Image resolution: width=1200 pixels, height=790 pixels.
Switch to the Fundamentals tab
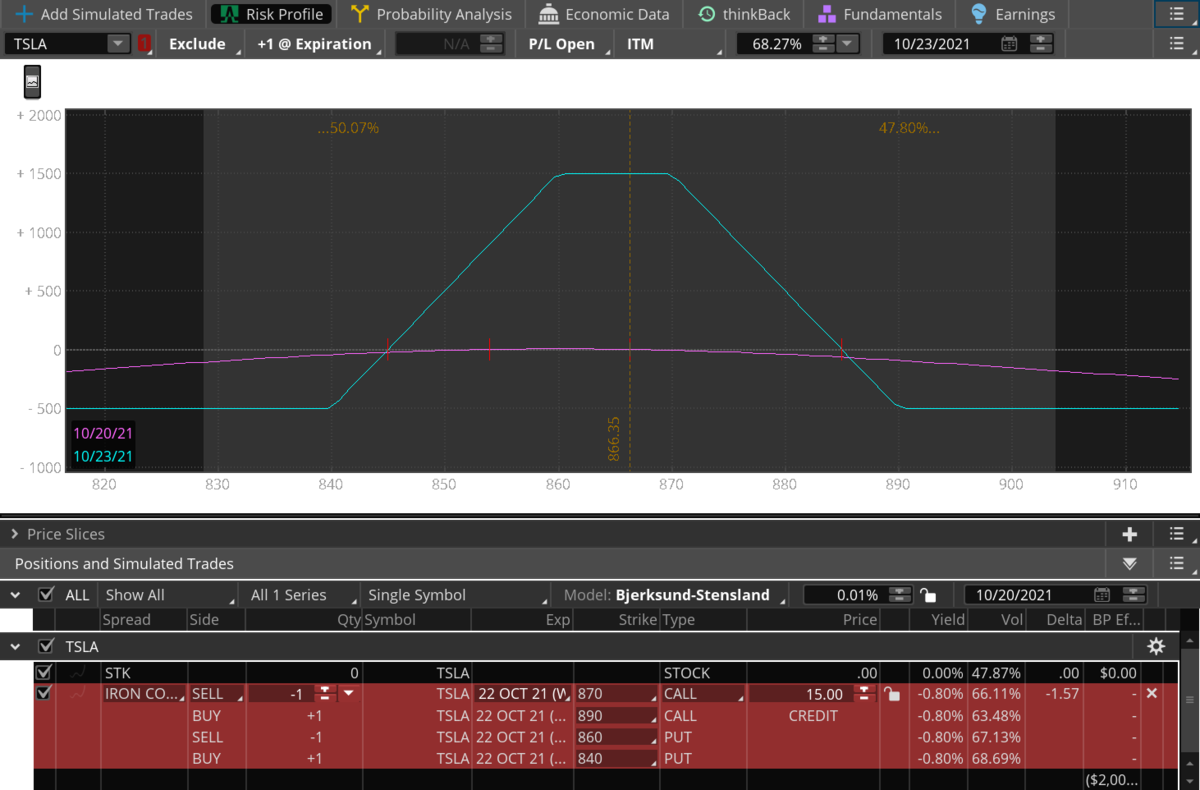click(x=880, y=15)
